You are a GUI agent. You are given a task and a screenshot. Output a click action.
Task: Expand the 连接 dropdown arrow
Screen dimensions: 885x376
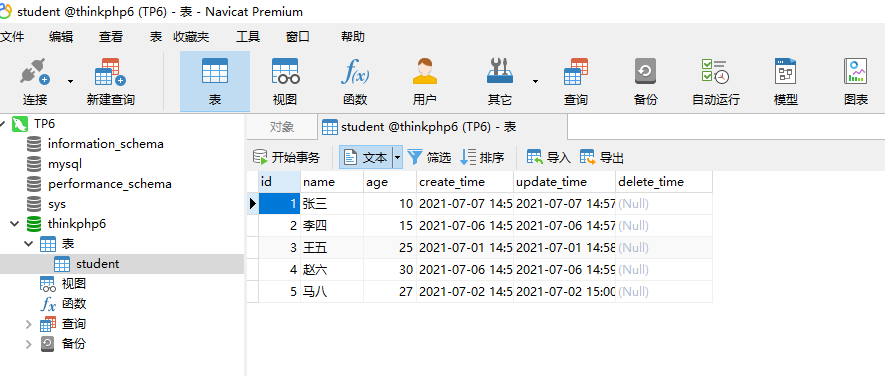click(x=71, y=82)
